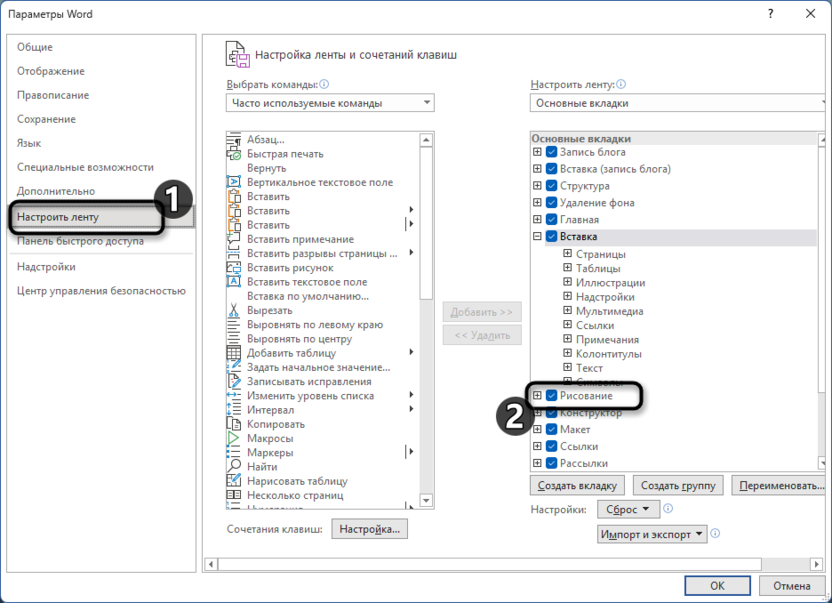Toggle the Главная tab checkbox
Viewport: 832px width, 603px height.
click(552, 219)
